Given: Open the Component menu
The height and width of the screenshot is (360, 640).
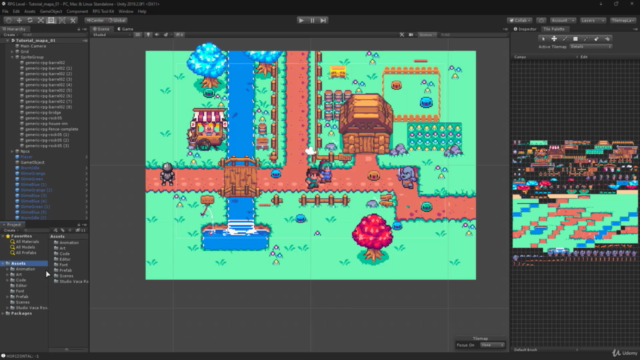Looking at the screenshot, I should pyautogui.click(x=77, y=11).
